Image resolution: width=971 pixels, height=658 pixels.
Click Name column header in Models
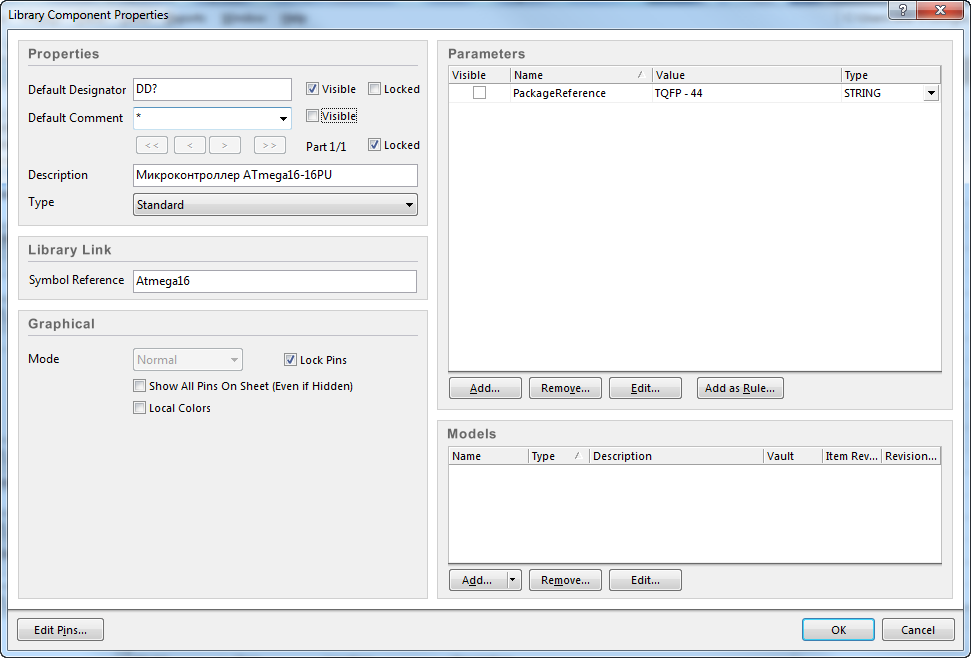pyautogui.click(x=488, y=456)
